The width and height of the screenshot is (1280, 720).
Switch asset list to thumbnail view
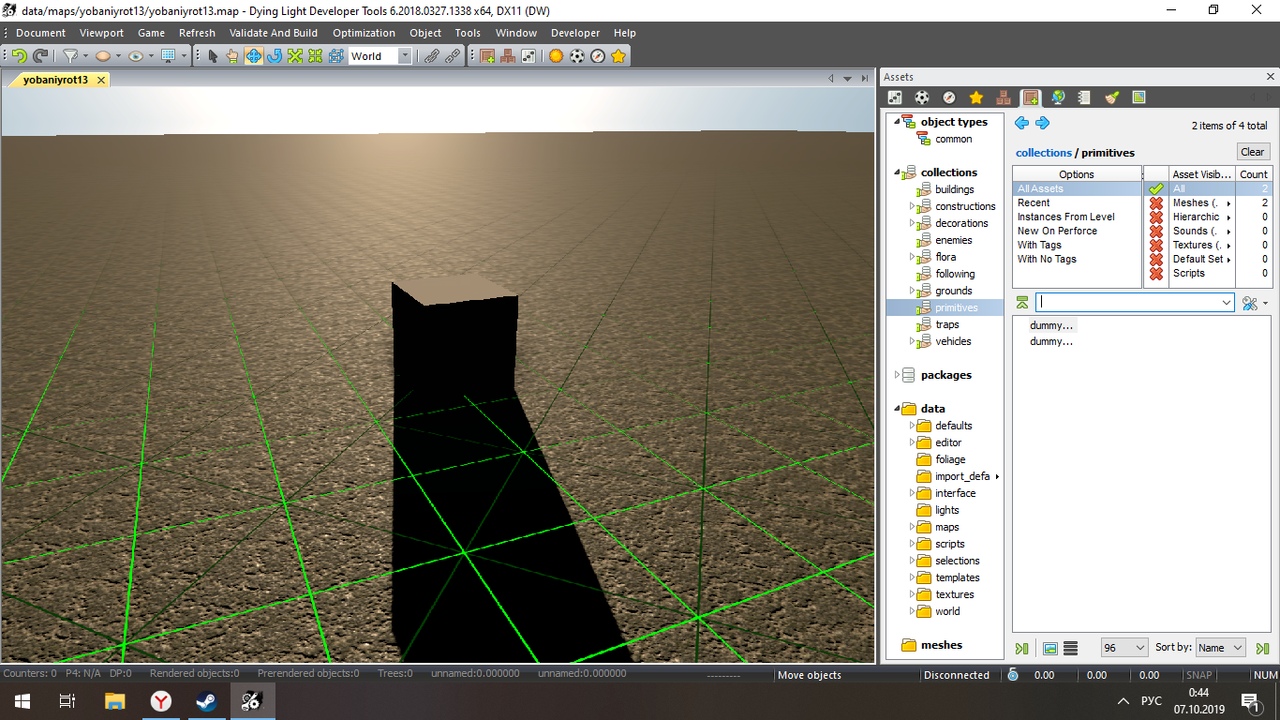(x=1050, y=648)
